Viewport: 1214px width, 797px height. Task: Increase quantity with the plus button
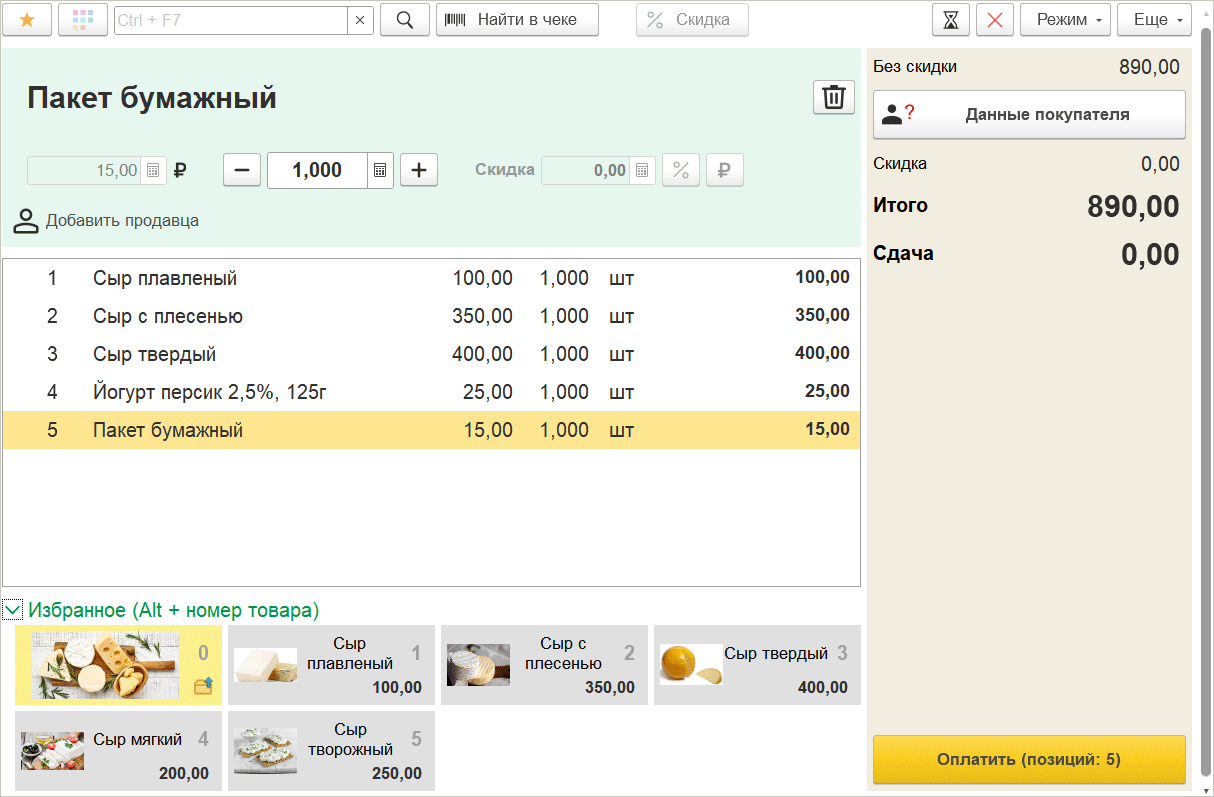419,170
